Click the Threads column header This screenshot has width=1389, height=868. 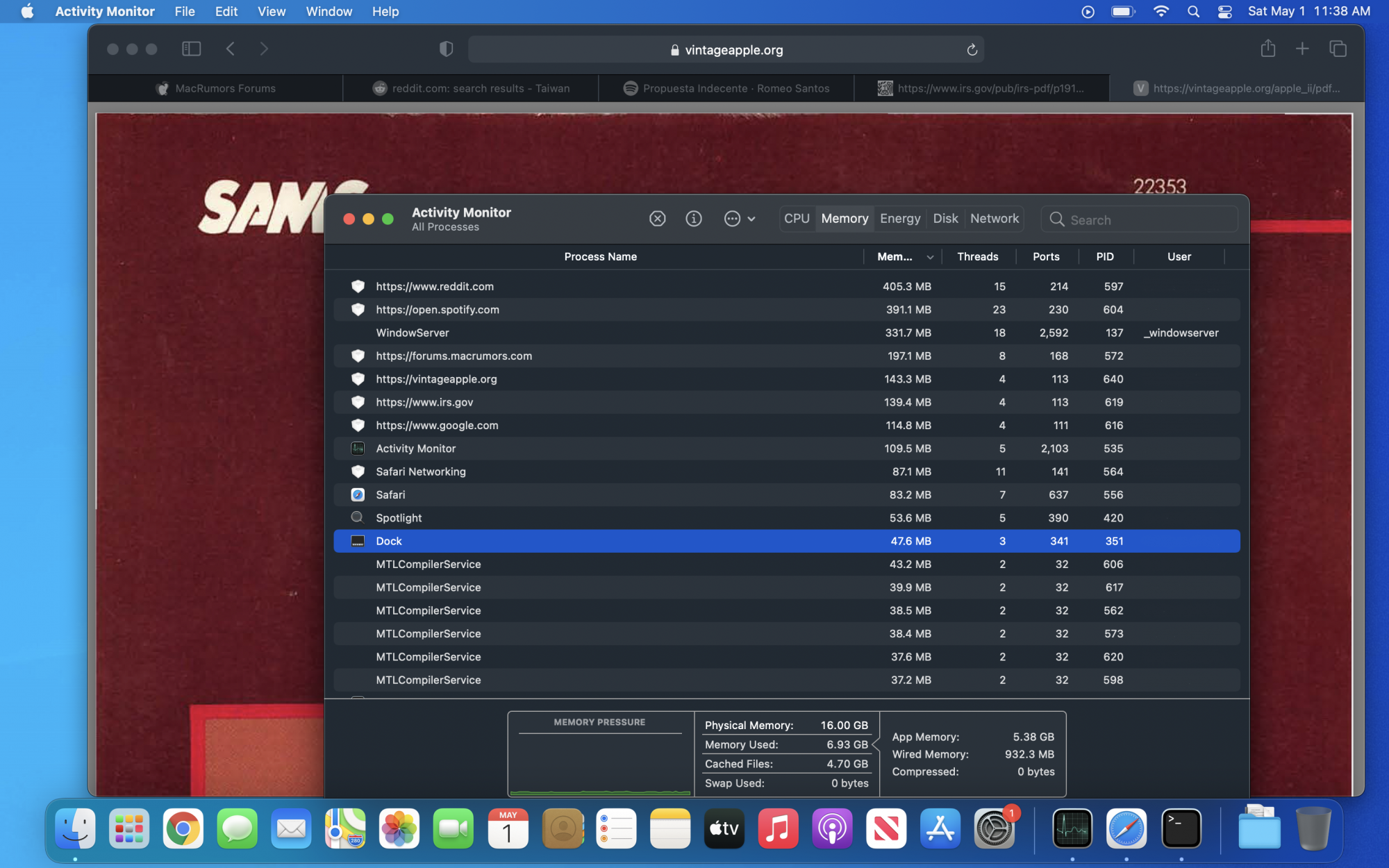(977, 257)
